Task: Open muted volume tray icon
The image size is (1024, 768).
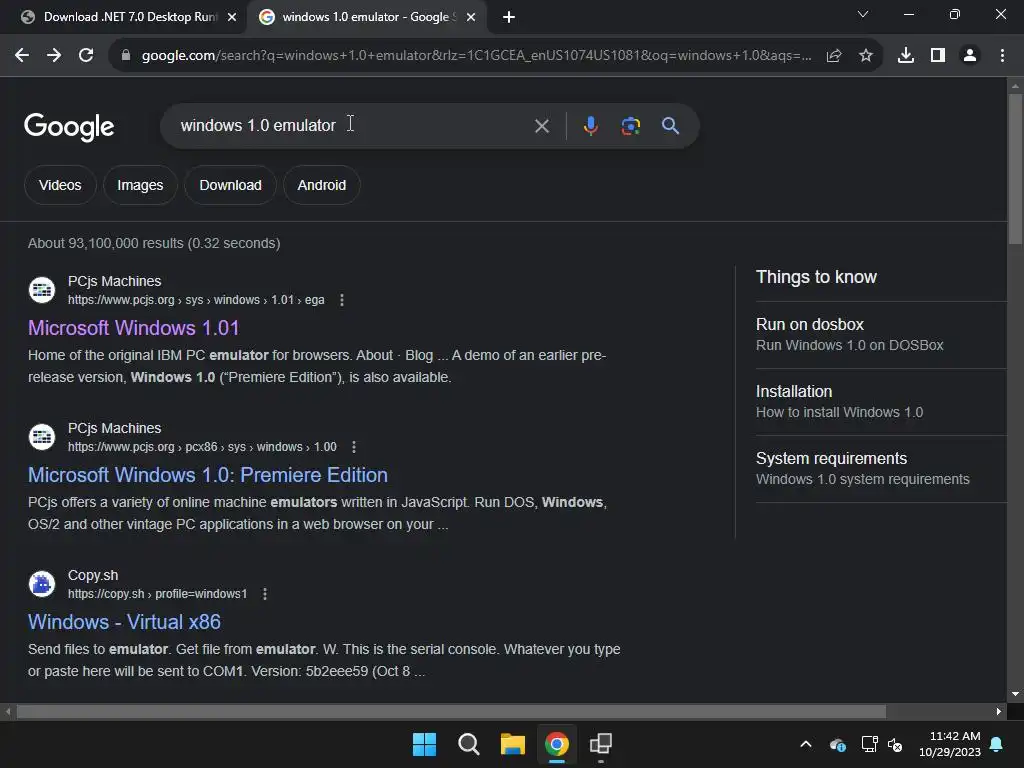Action: click(895, 744)
